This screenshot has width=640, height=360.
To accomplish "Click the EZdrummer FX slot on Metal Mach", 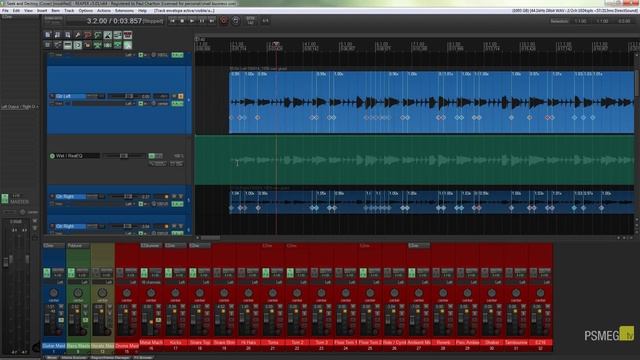I will tap(151, 246).
